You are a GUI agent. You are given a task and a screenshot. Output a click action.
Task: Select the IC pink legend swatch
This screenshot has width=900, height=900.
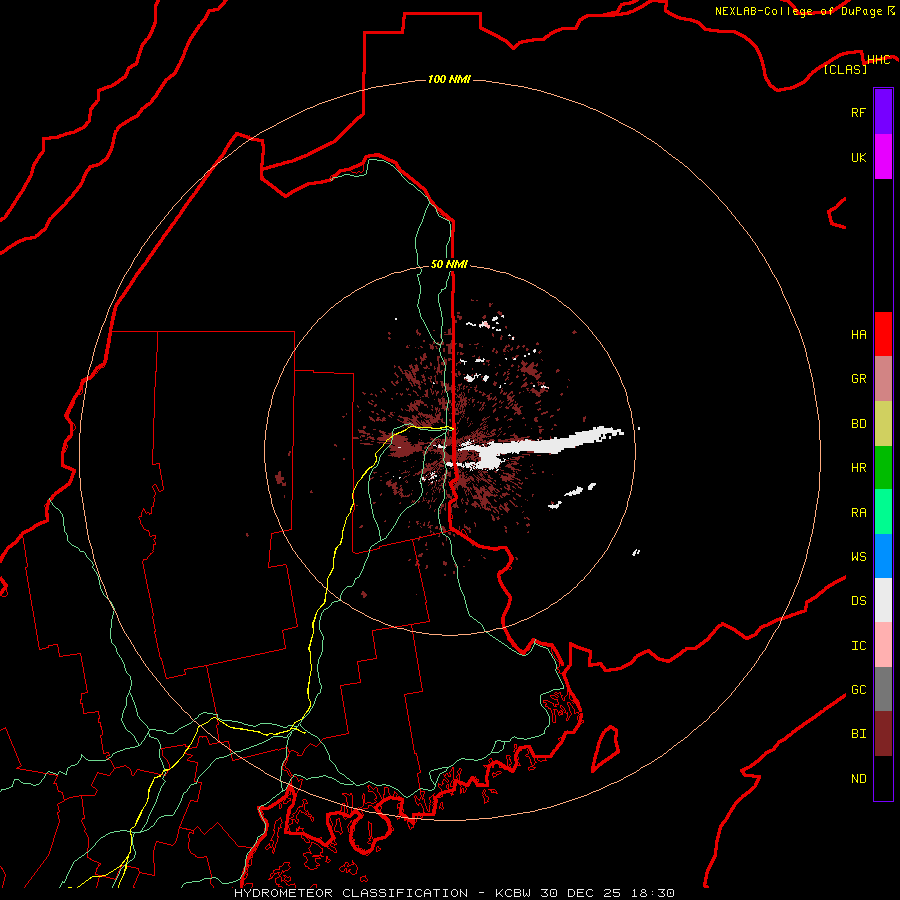point(883,645)
